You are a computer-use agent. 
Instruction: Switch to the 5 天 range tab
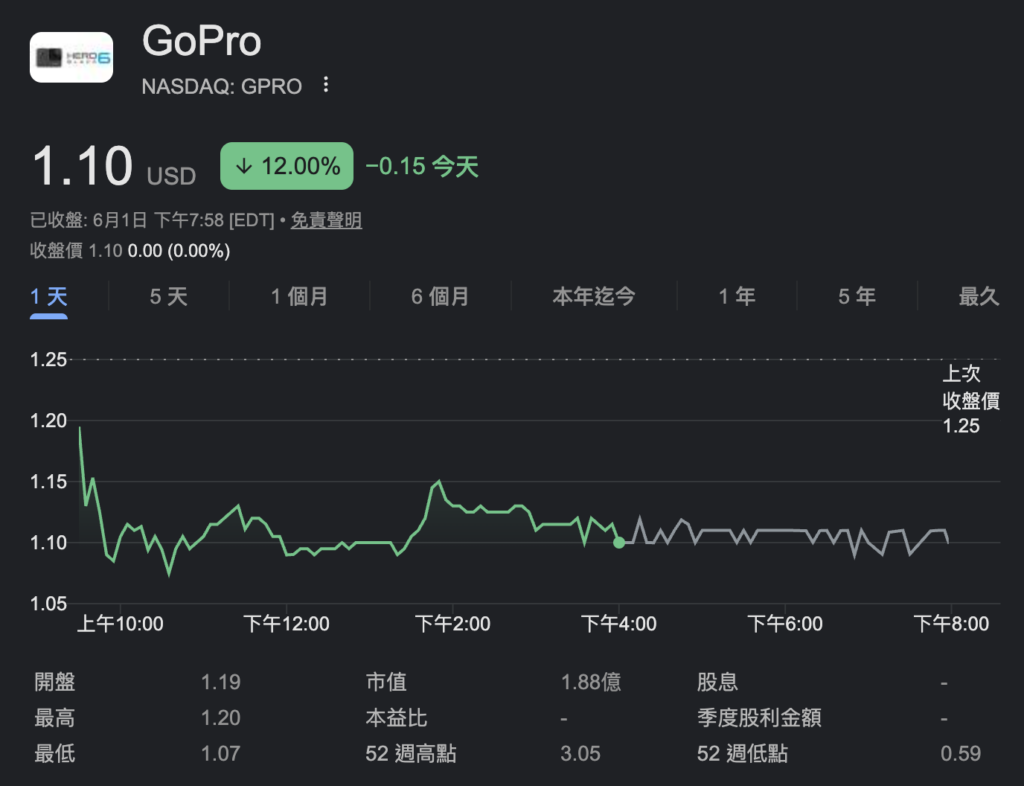pos(168,297)
